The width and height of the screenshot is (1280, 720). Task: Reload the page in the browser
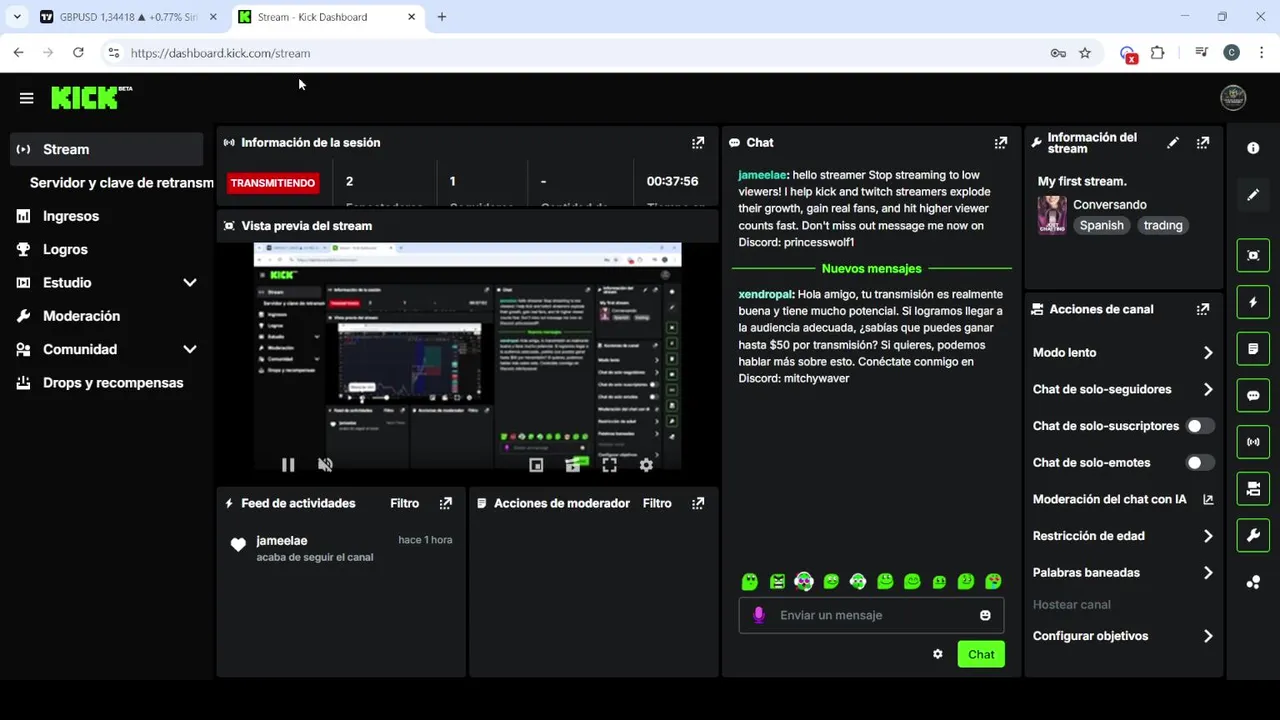tap(78, 53)
